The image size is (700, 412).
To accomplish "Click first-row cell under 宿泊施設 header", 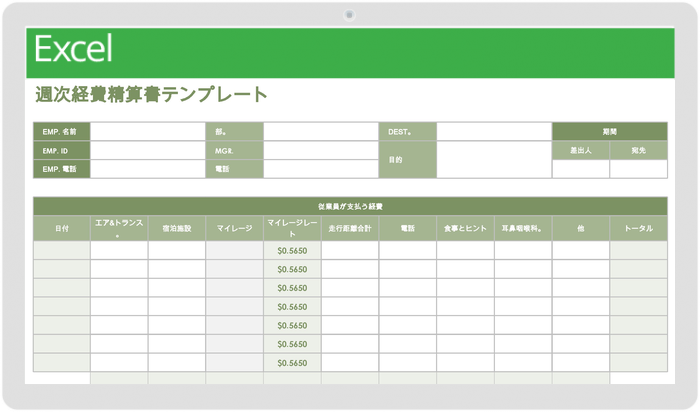I will 177,251.
